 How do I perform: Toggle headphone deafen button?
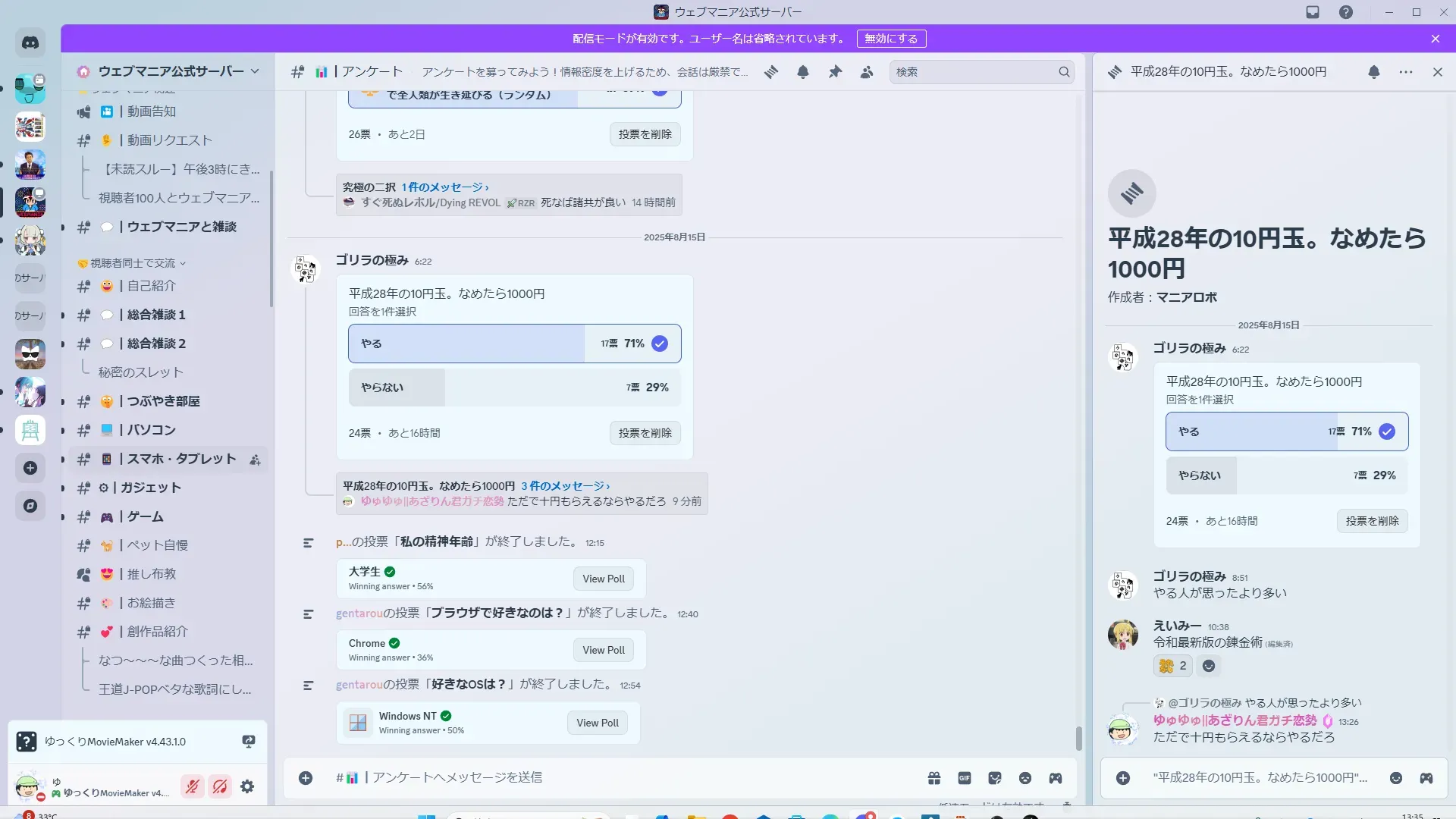click(x=220, y=787)
